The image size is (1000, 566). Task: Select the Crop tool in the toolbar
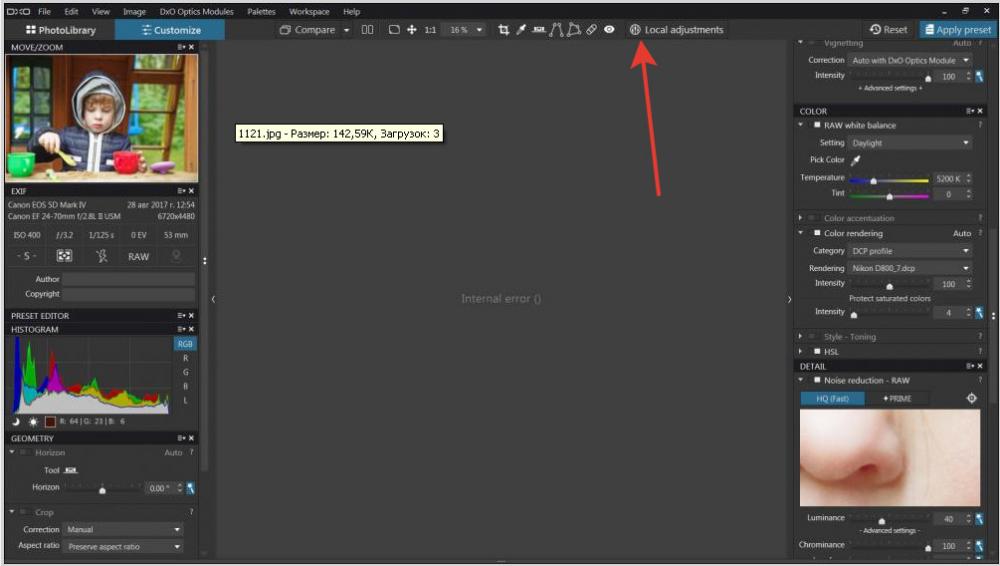click(503, 29)
